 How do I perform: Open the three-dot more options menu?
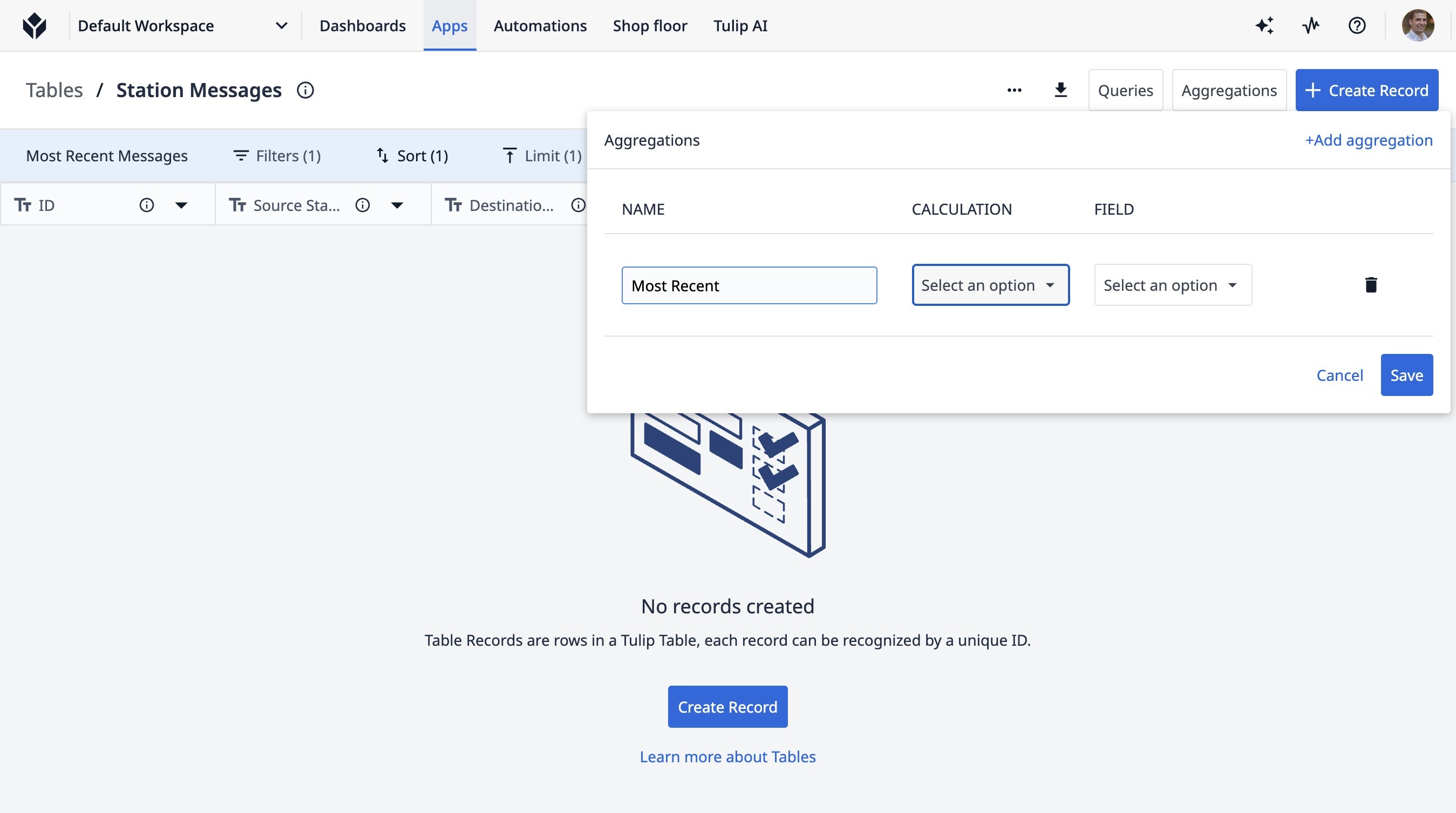(x=1014, y=90)
